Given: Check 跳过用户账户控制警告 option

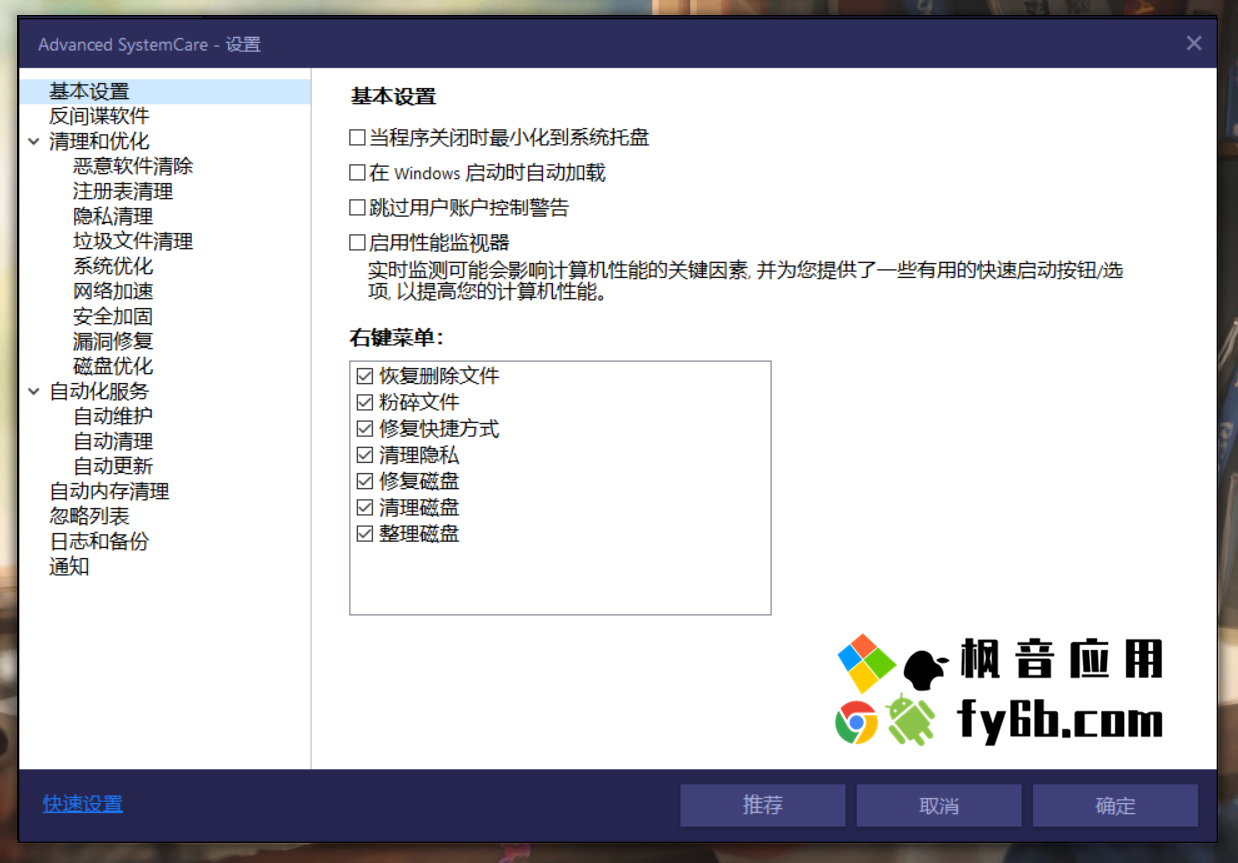Looking at the screenshot, I should click(357, 208).
